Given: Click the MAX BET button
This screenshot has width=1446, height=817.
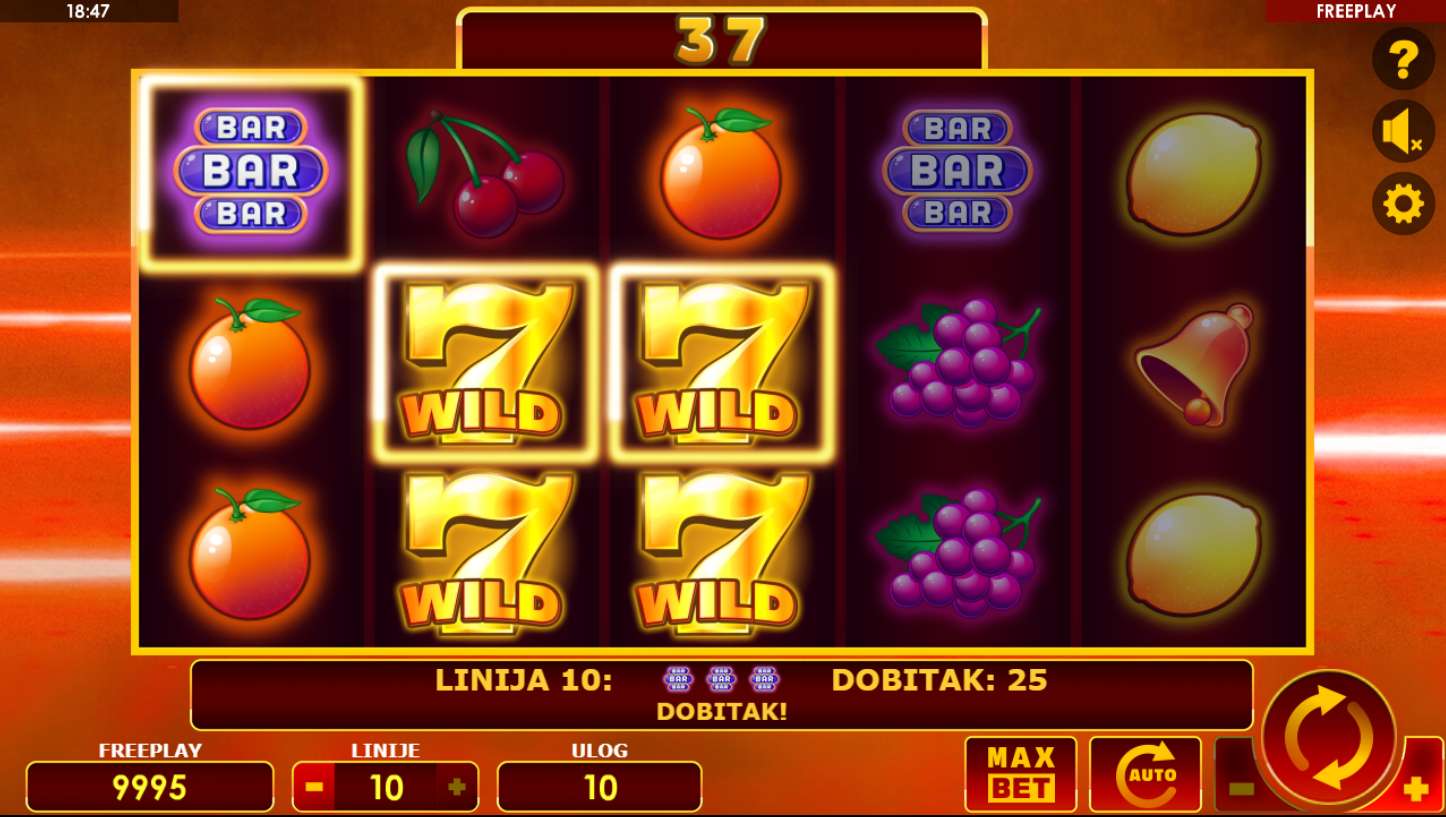Looking at the screenshot, I should 1021,774.
